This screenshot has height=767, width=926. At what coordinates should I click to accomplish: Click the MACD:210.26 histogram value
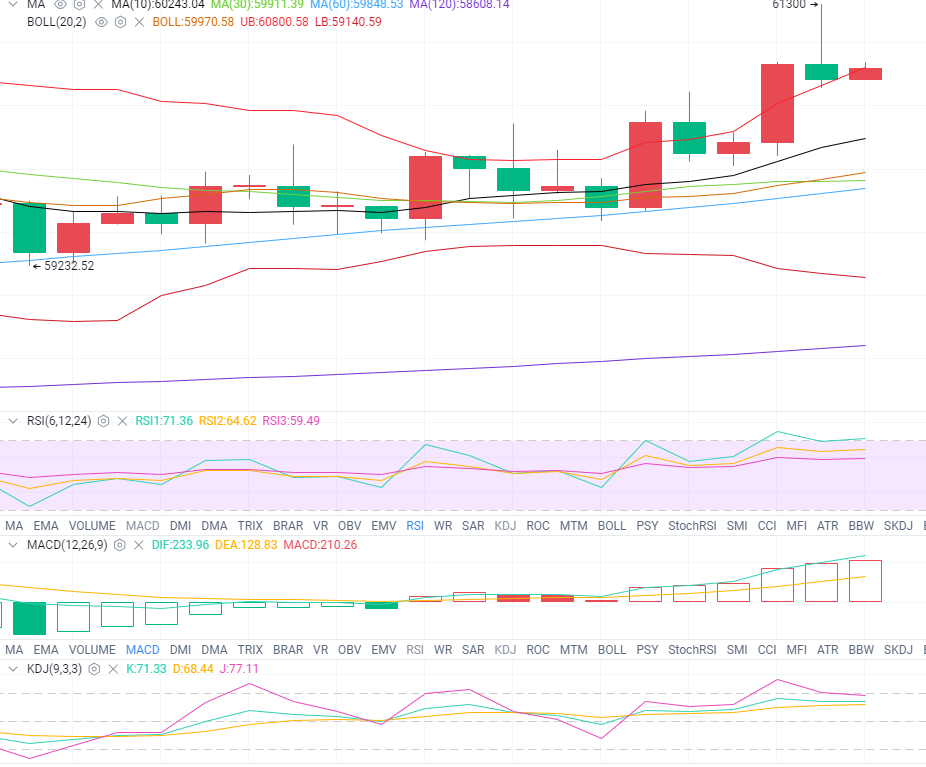point(320,545)
